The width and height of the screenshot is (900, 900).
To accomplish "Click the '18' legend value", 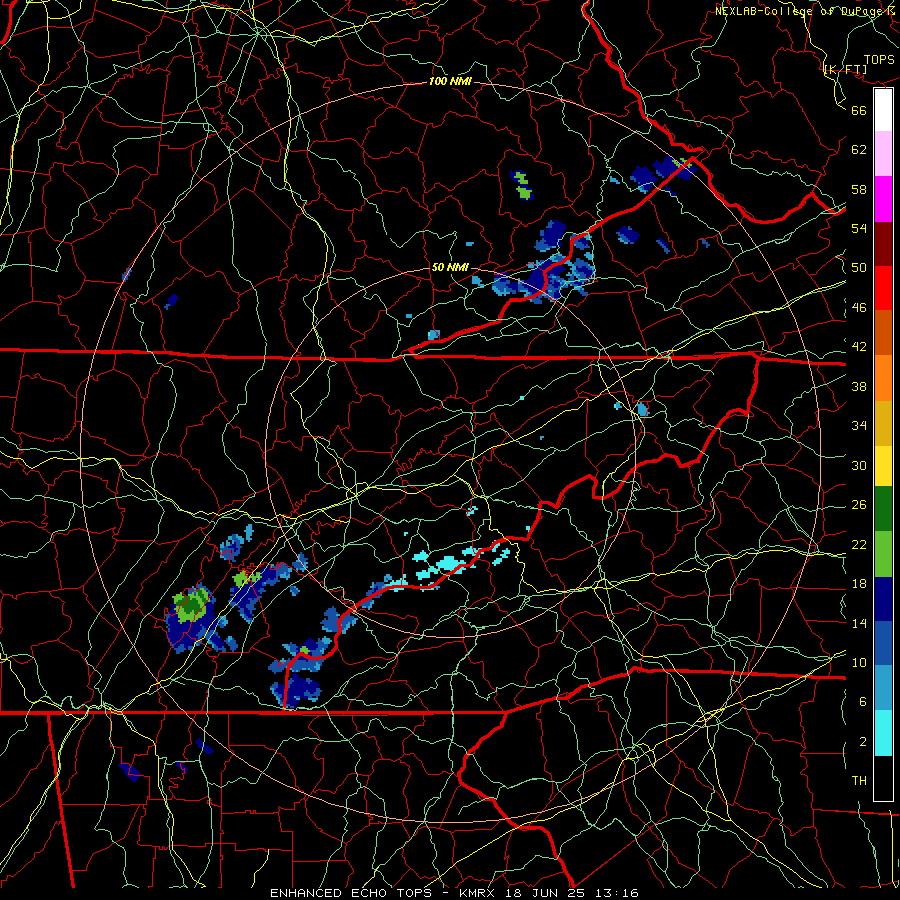I will (x=859, y=584).
